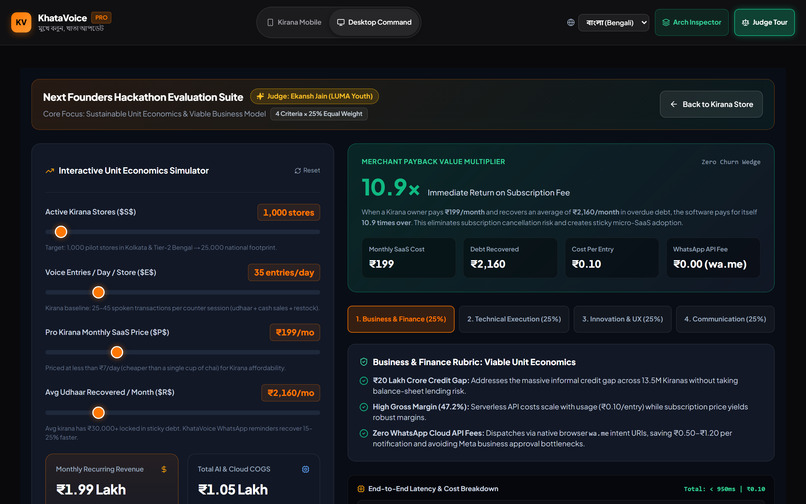
Task: Click the Judge: Ekansh Jain (LUMA Youth) badge
Action: pyautogui.click(x=315, y=96)
